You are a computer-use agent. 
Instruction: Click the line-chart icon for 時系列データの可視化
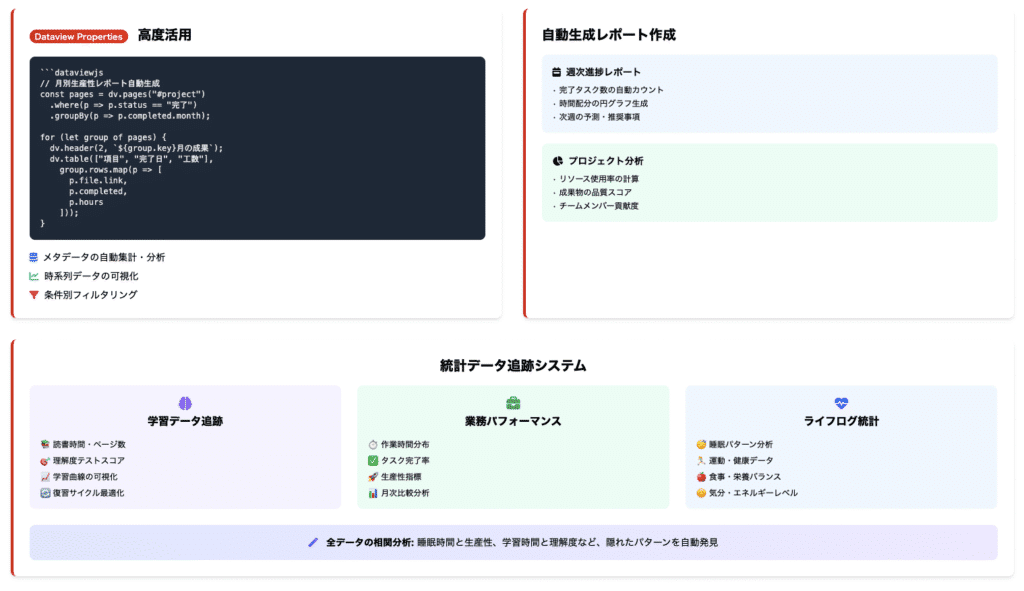(33, 277)
